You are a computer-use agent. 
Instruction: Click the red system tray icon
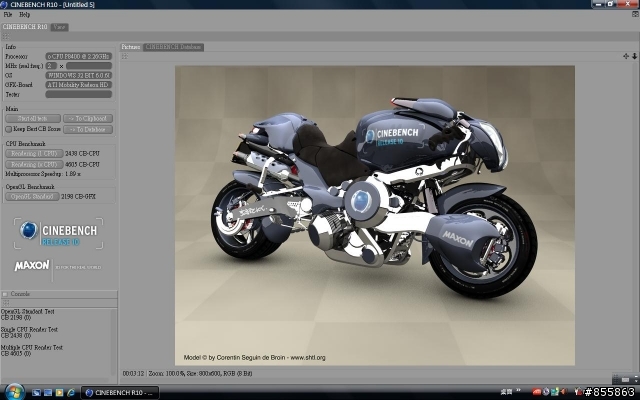click(536, 392)
